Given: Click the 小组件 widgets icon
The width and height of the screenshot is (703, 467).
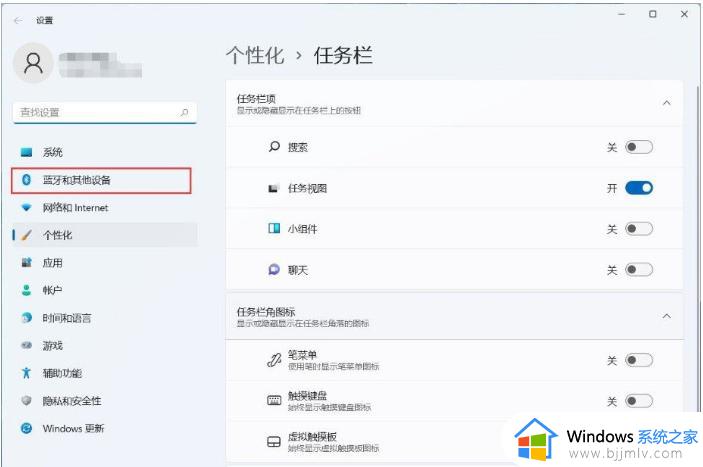Looking at the screenshot, I should tap(274, 229).
